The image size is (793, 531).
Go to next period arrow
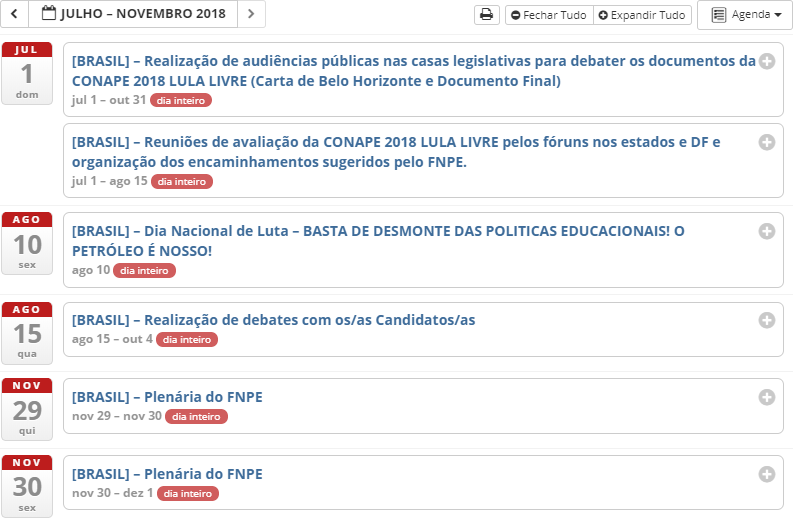tap(251, 14)
